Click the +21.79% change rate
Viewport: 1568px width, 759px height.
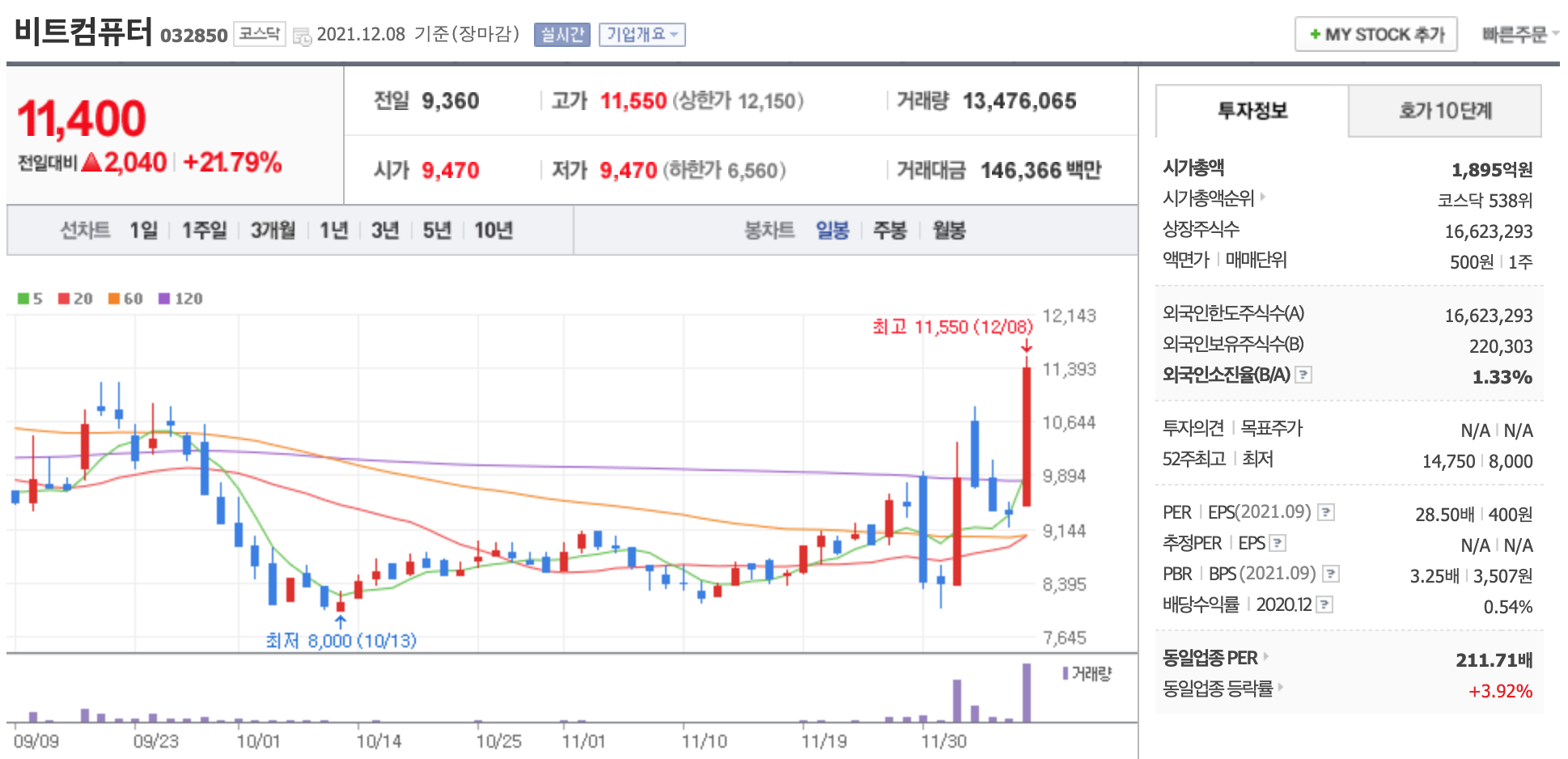tap(232, 163)
